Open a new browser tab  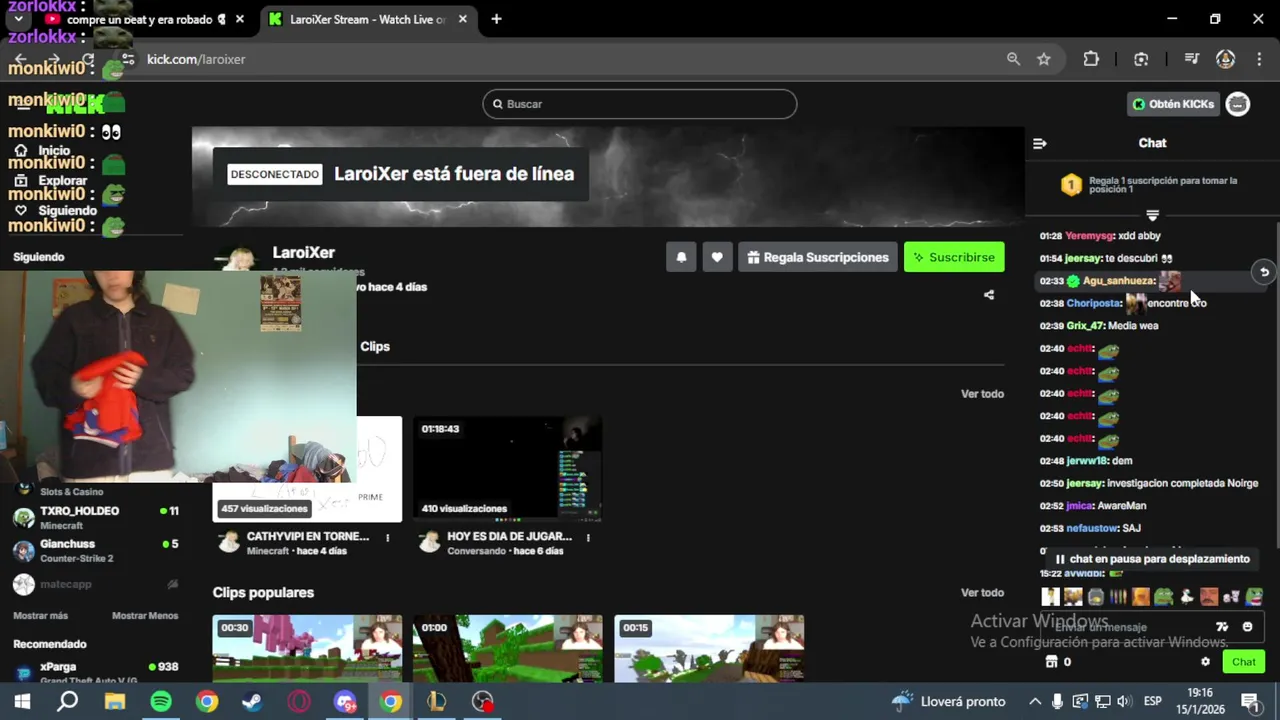click(x=496, y=19)
